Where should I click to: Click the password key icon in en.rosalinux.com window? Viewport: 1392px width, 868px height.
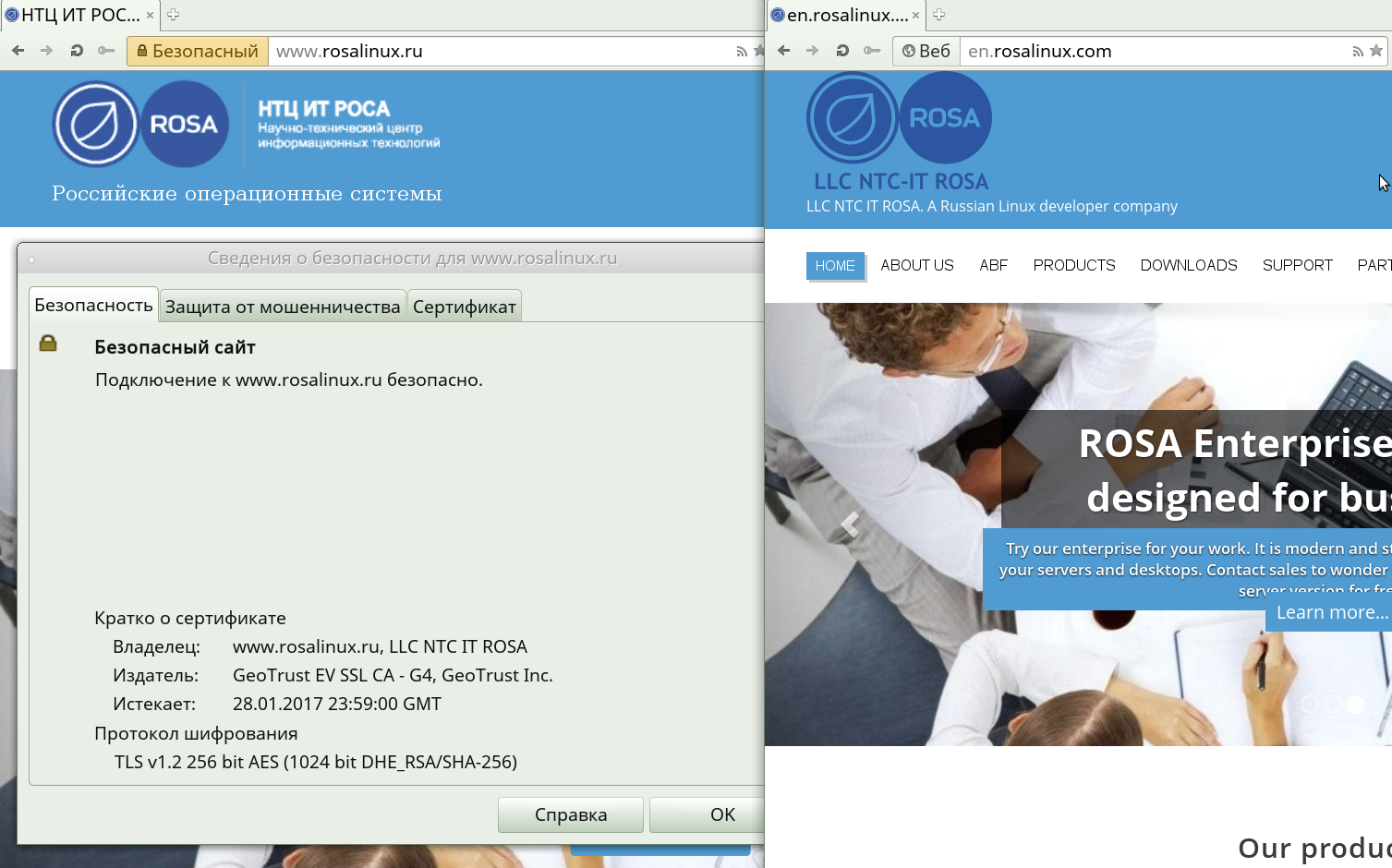click(x=872, y=51)
